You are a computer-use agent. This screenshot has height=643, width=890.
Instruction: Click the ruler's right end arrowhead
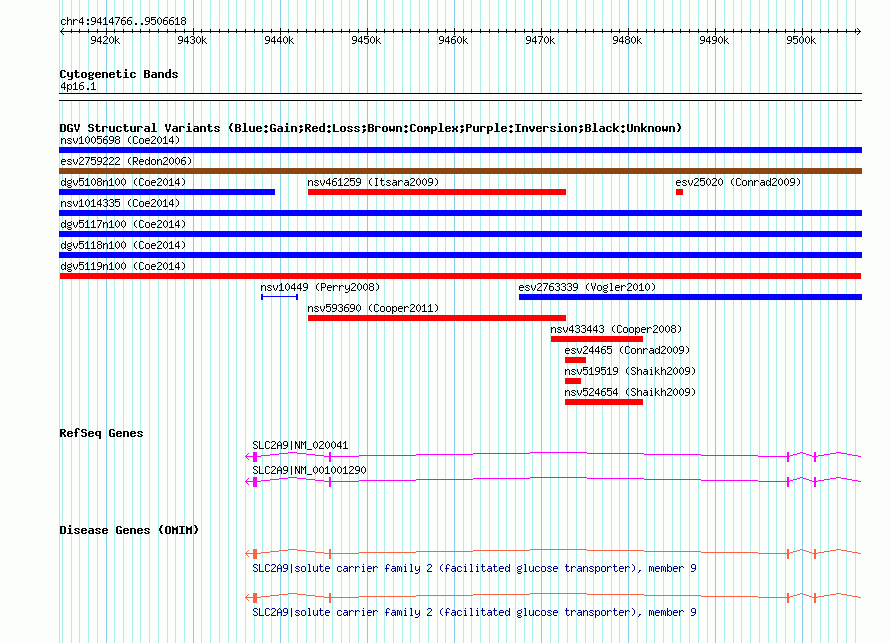859,31
